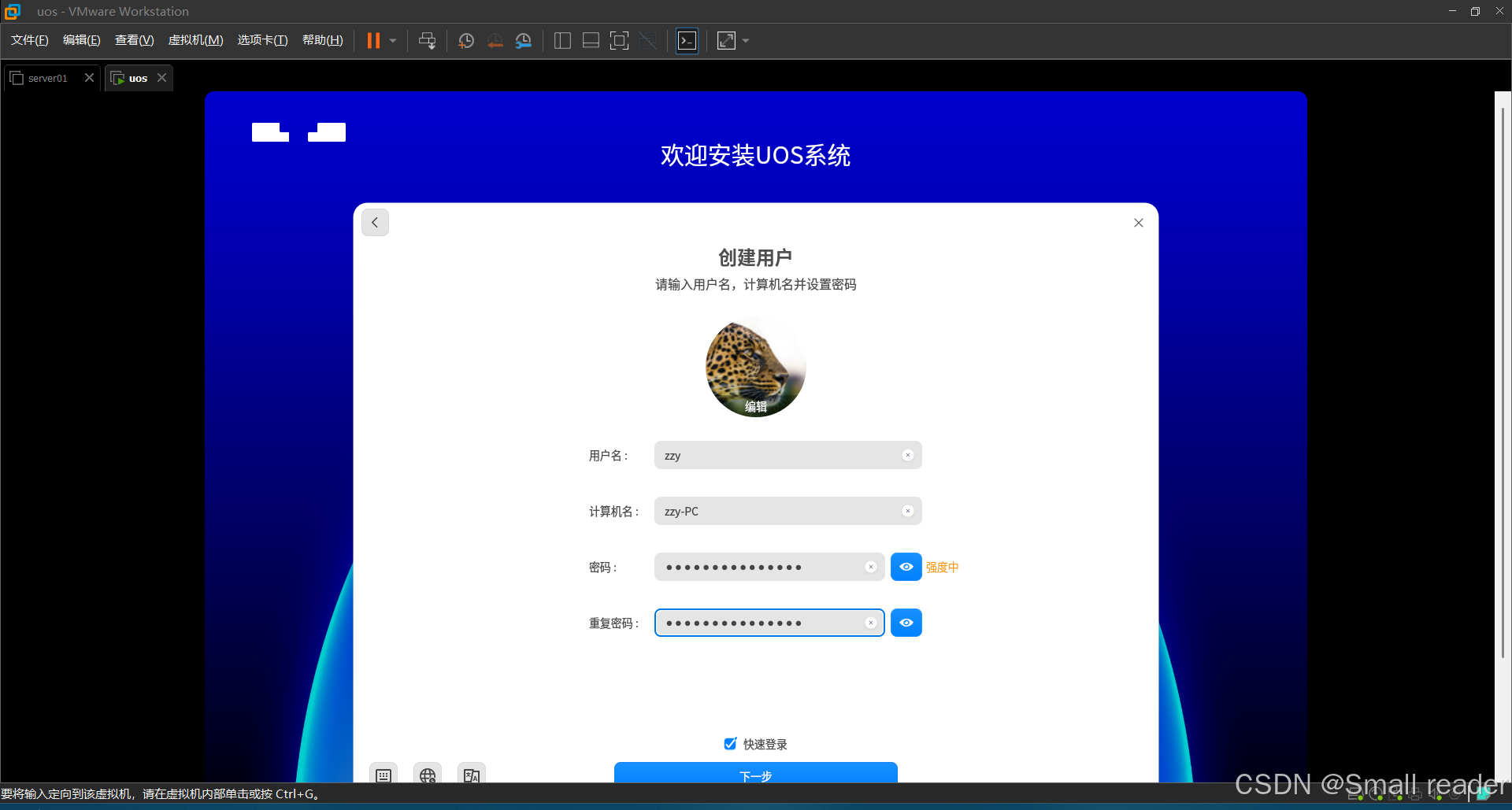The width and height of the screenshot is (1512, 810).
Task: Send Ctrl+Alt+Del to the virtual machine
Action: [x=428, y=41]
